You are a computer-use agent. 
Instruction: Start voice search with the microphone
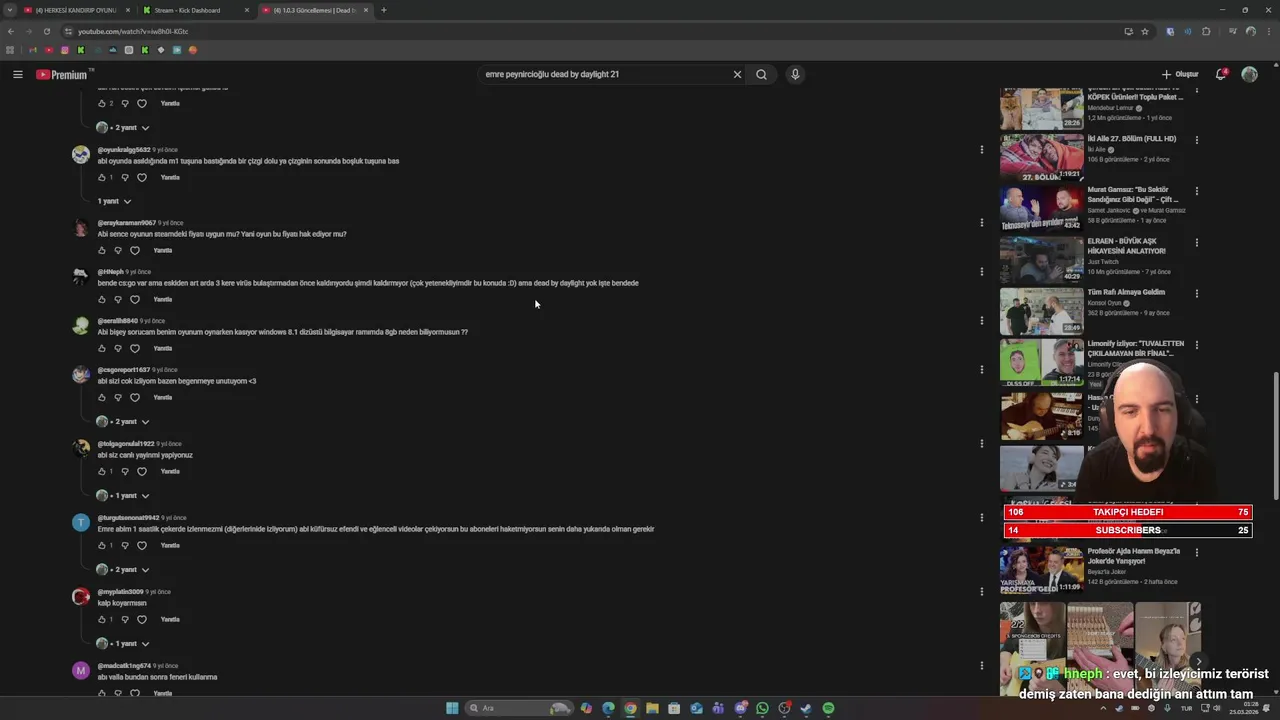click(795, 74)
